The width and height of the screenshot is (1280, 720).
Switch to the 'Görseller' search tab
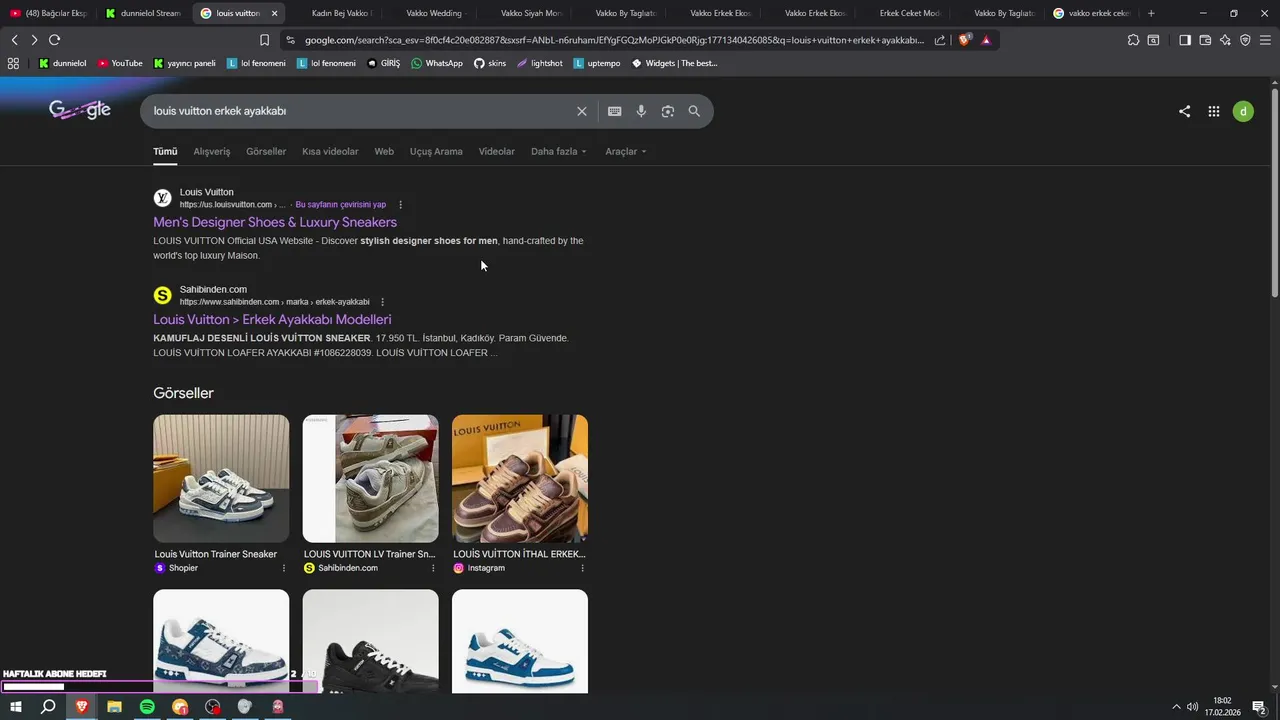point(266,152)
